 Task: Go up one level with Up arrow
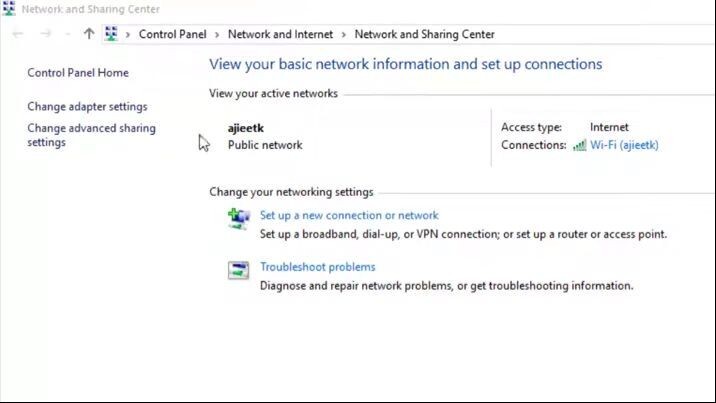(89, 34)
